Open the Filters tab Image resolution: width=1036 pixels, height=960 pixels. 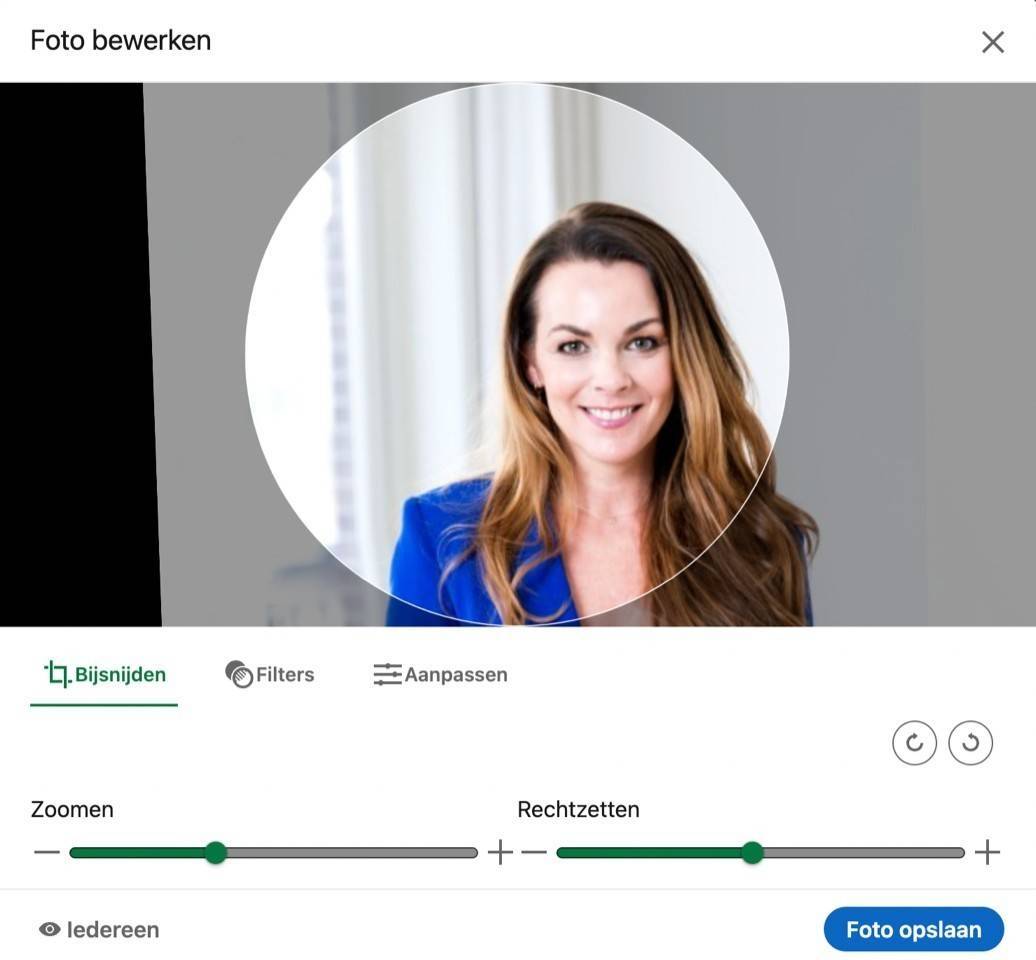pos(270,675)
